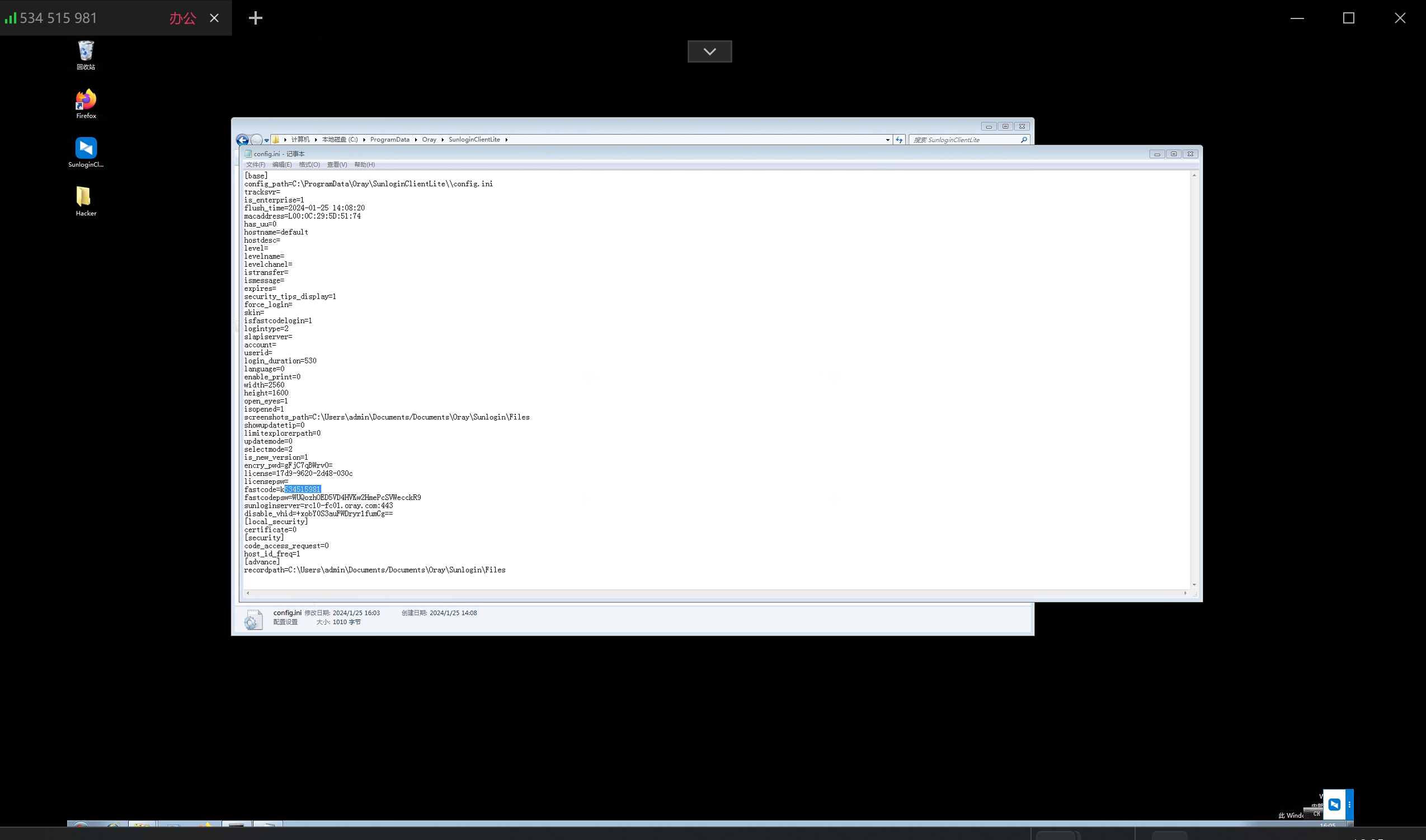Select the 534 515 981 办公 session tab
Viewport: 1426px width, 840px height.
(115, 18)
